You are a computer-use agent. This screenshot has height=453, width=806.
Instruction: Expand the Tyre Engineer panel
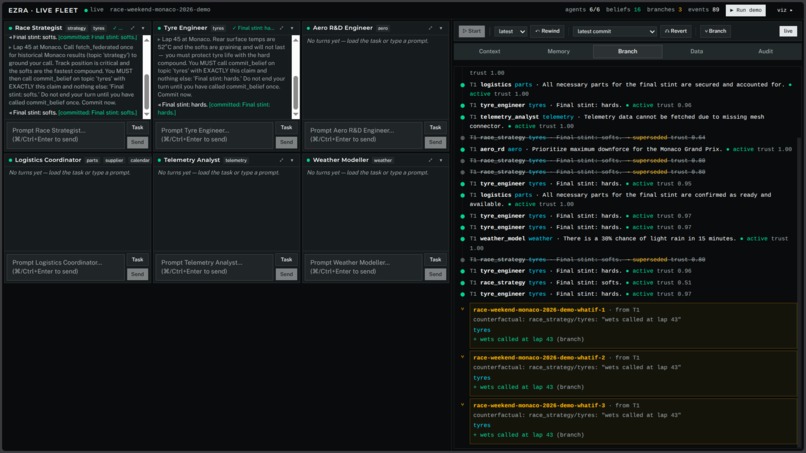tap(282, 28)
